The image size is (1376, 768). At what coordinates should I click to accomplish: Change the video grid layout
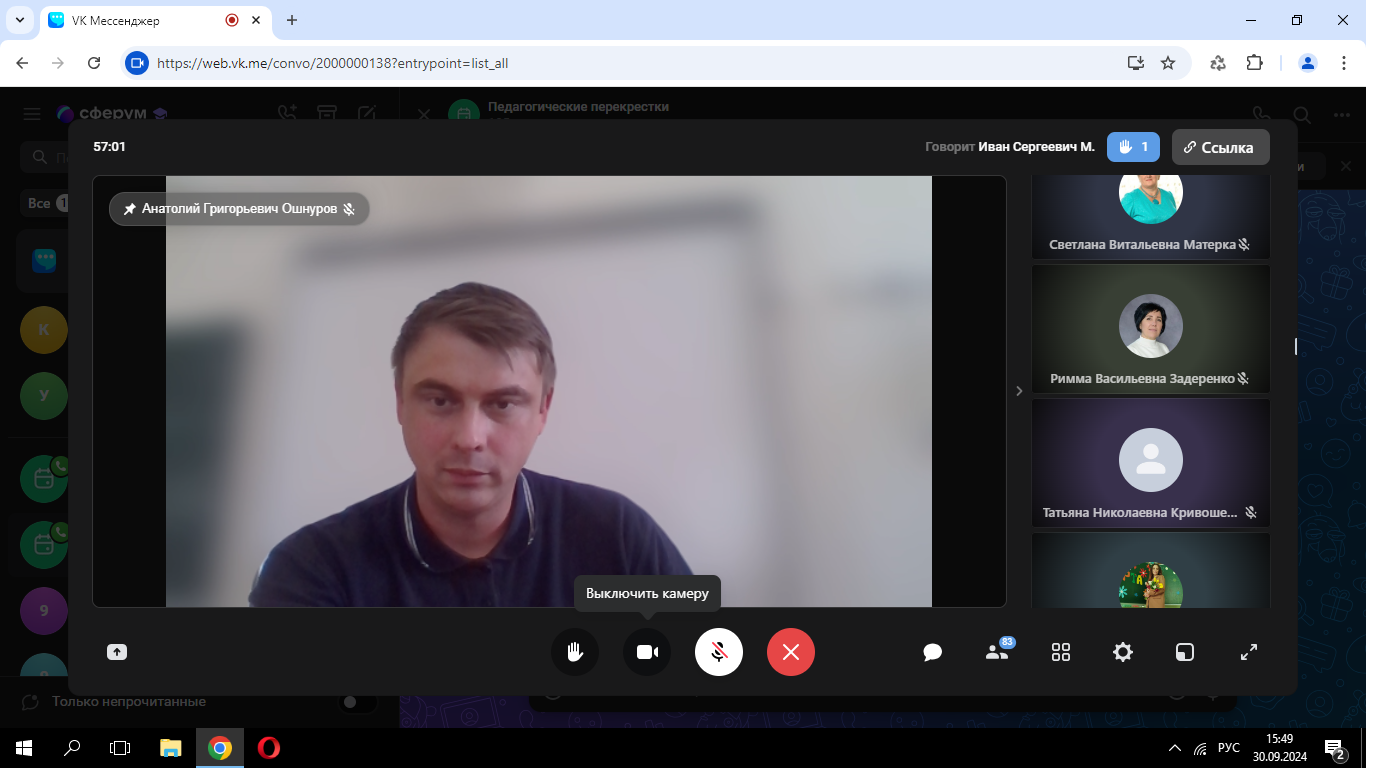1061,652
